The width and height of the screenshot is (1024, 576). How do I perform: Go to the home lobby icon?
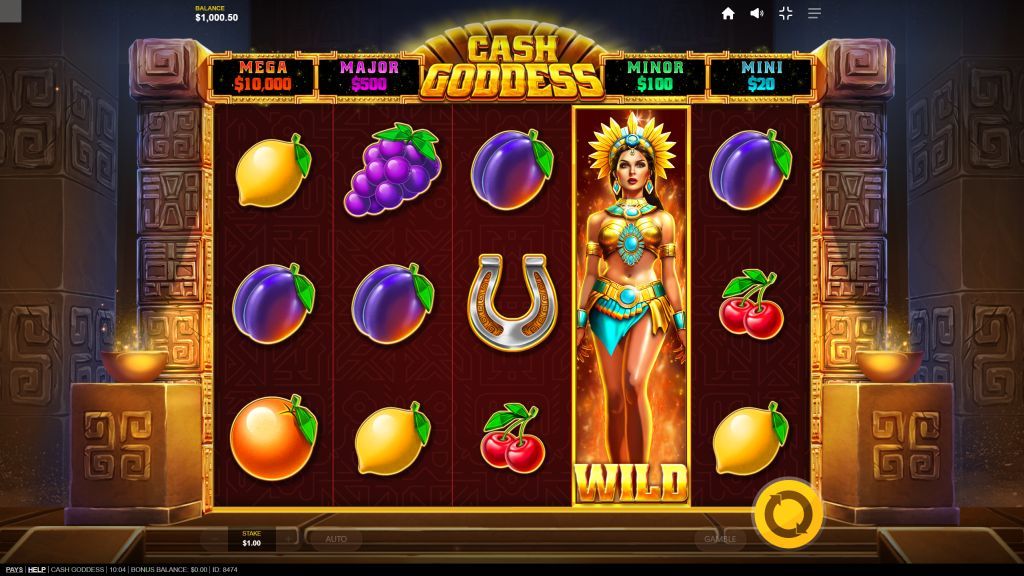[728, 14]
